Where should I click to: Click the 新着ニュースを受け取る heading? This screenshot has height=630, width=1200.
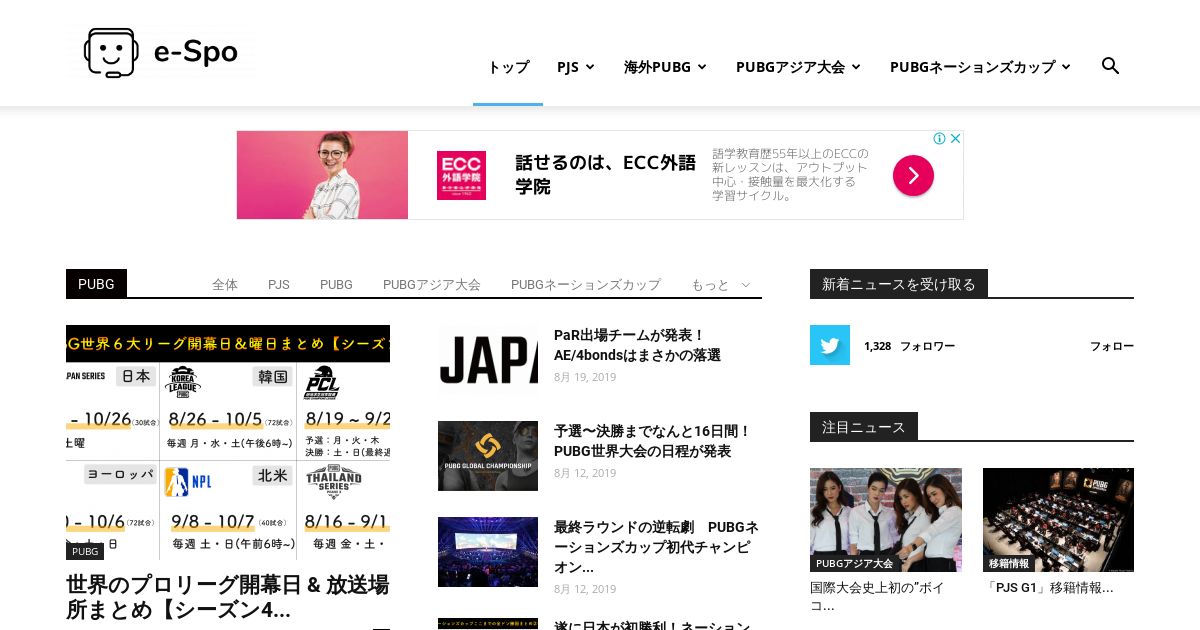pos(899,284)
